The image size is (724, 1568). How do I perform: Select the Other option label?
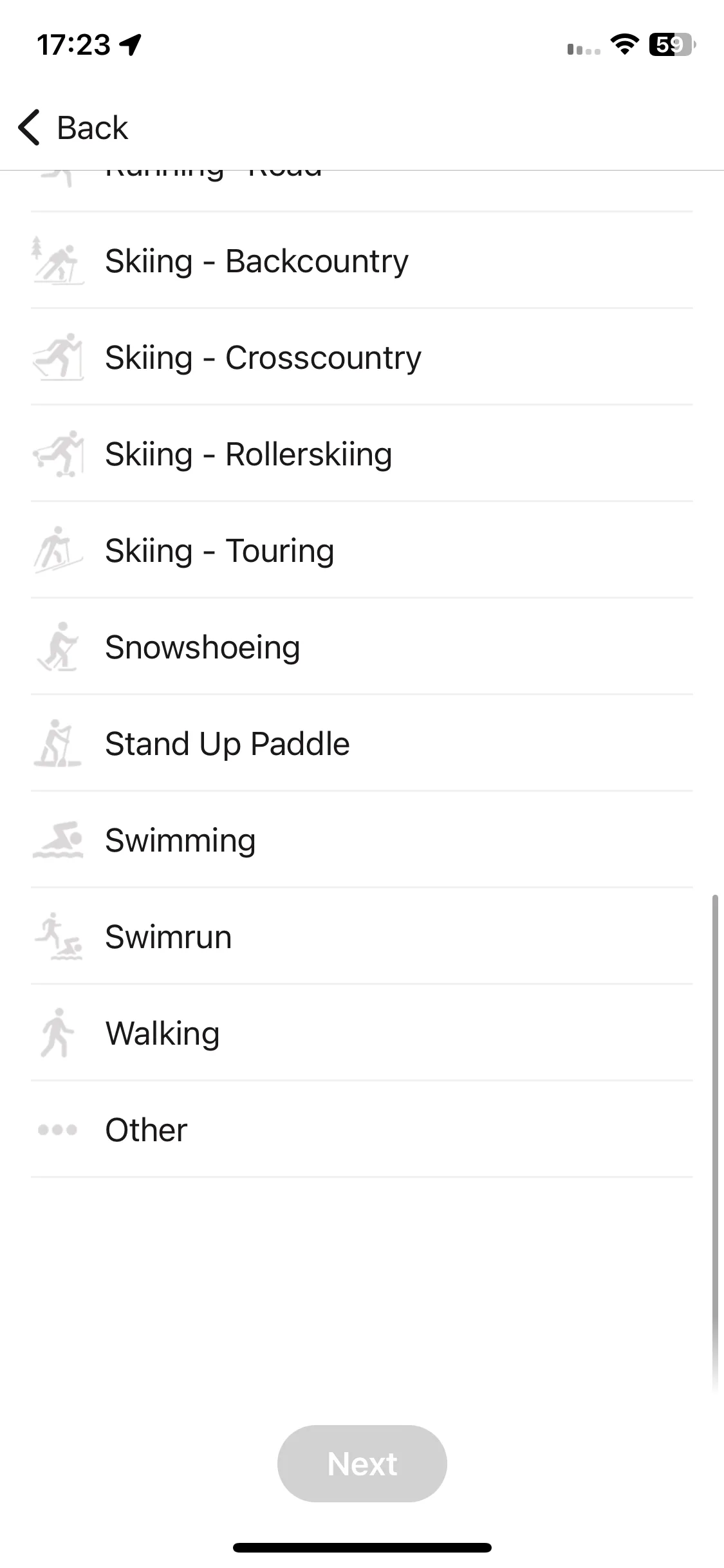pos(146,1130)
